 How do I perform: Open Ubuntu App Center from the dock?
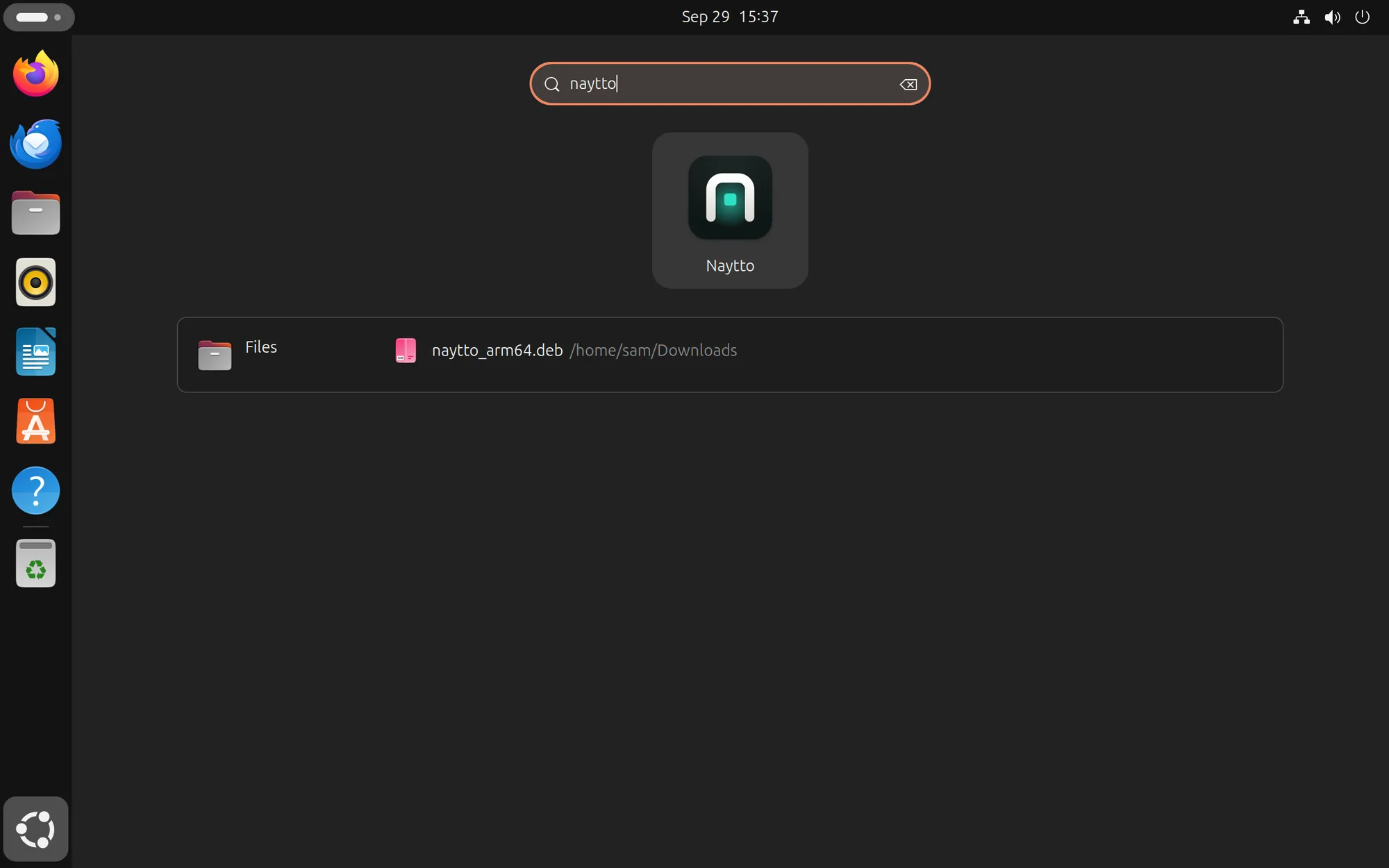[36, 422]
